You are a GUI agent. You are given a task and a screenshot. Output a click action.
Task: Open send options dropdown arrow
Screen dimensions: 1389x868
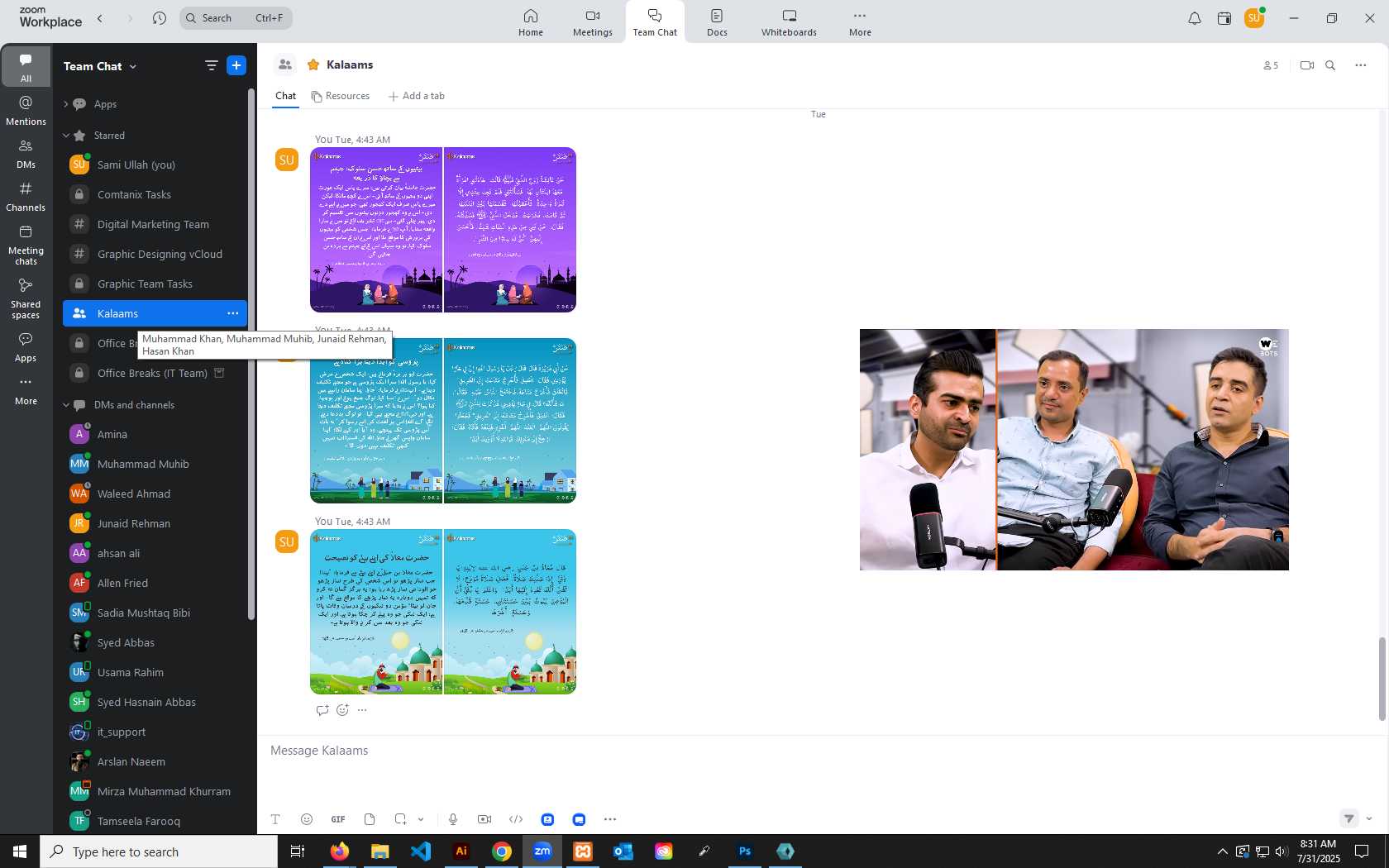click(1369, 818)
